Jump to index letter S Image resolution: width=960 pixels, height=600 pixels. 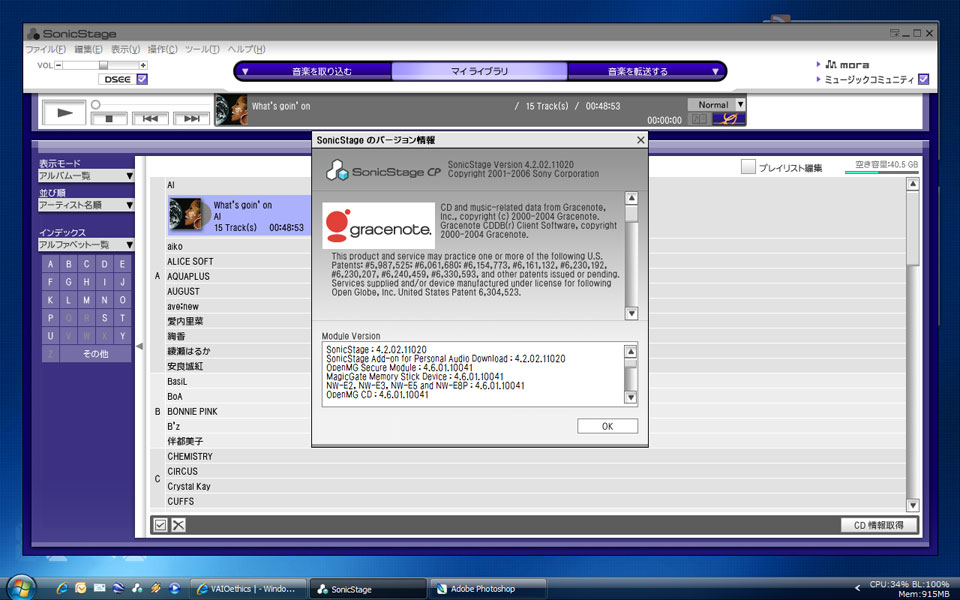[105, 318]
